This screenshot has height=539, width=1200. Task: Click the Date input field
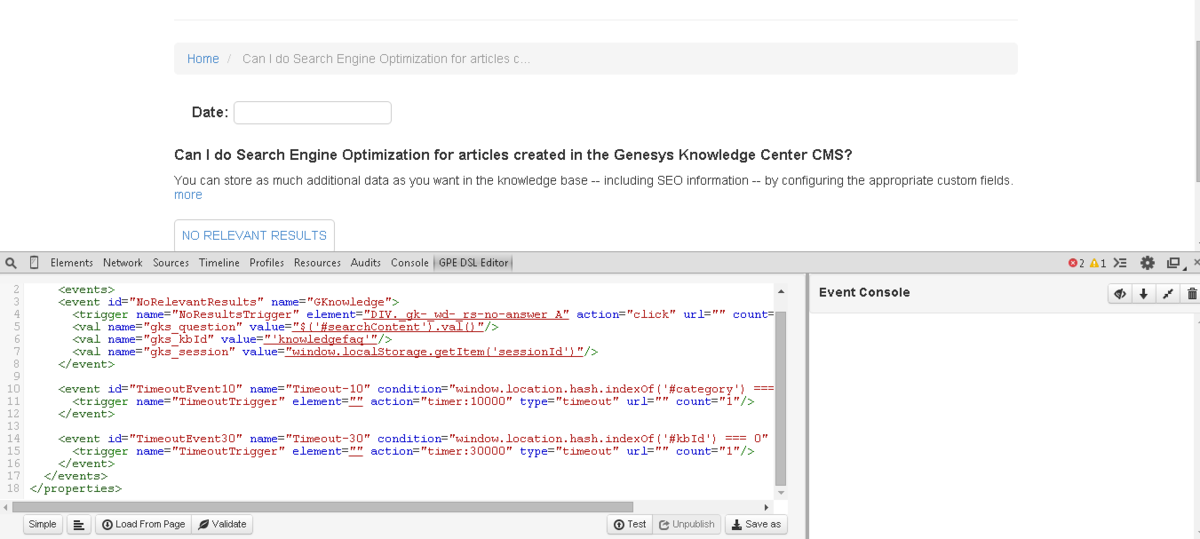pos(312,113)
